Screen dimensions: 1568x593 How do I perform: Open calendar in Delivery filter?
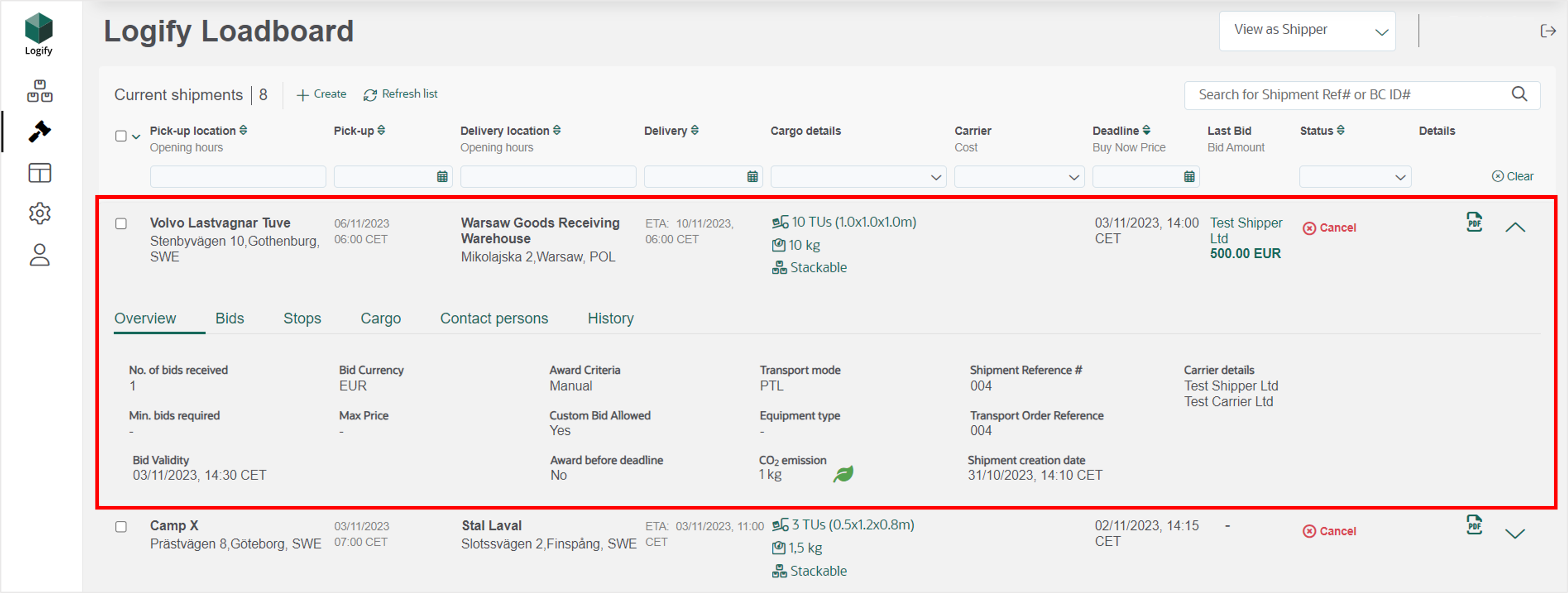[x=752, y=177]
